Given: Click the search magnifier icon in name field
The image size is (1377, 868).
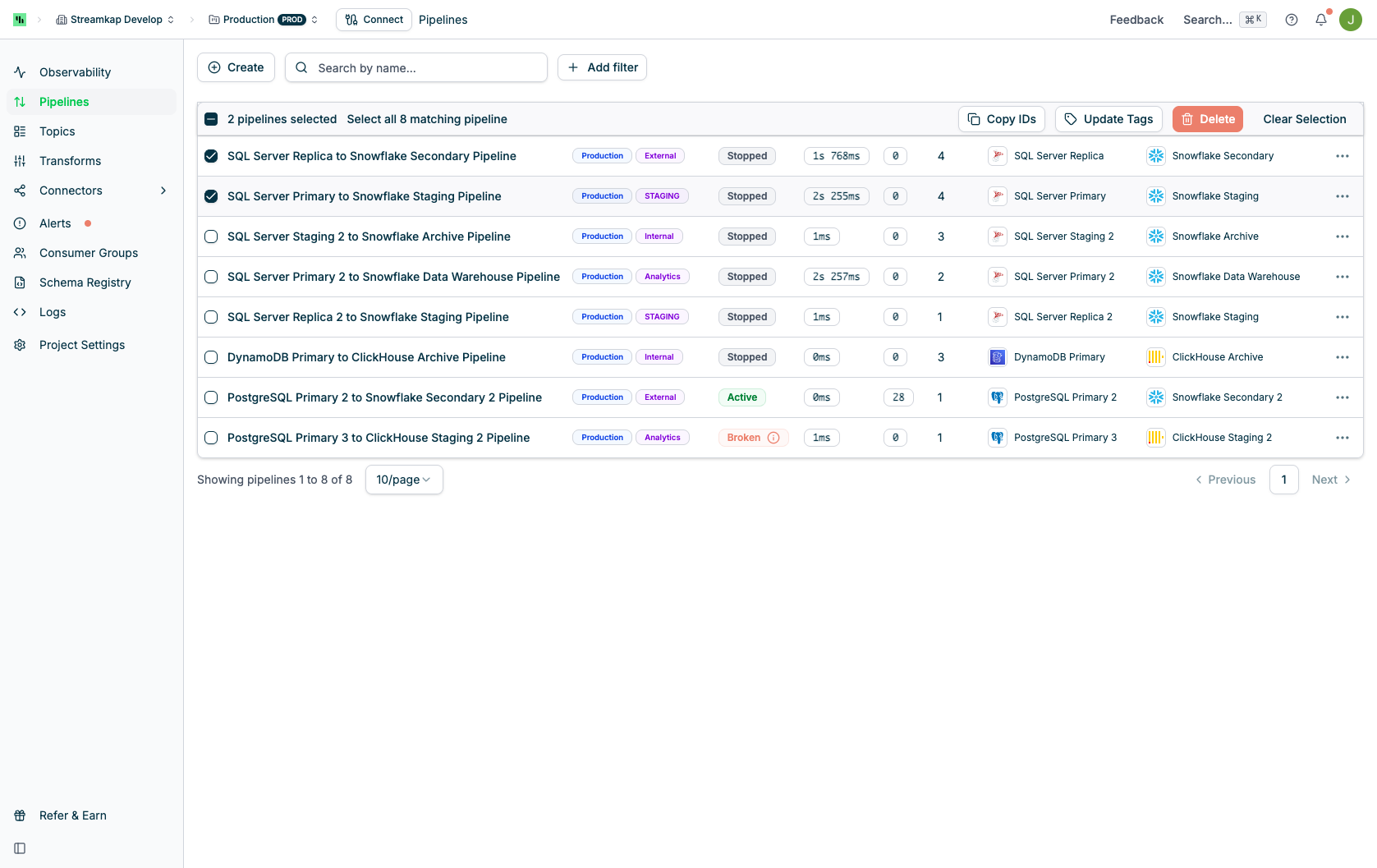Looking at the screenshot, I should (301, 67).
